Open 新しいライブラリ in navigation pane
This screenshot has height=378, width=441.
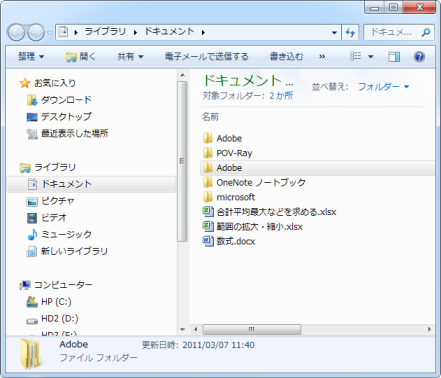coord(74,251)
